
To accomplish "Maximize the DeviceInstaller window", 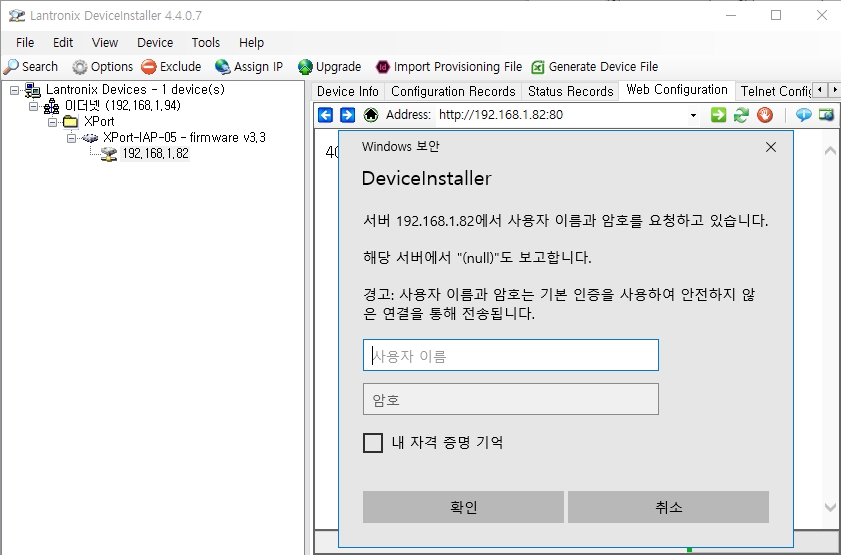I will [776, 15].
